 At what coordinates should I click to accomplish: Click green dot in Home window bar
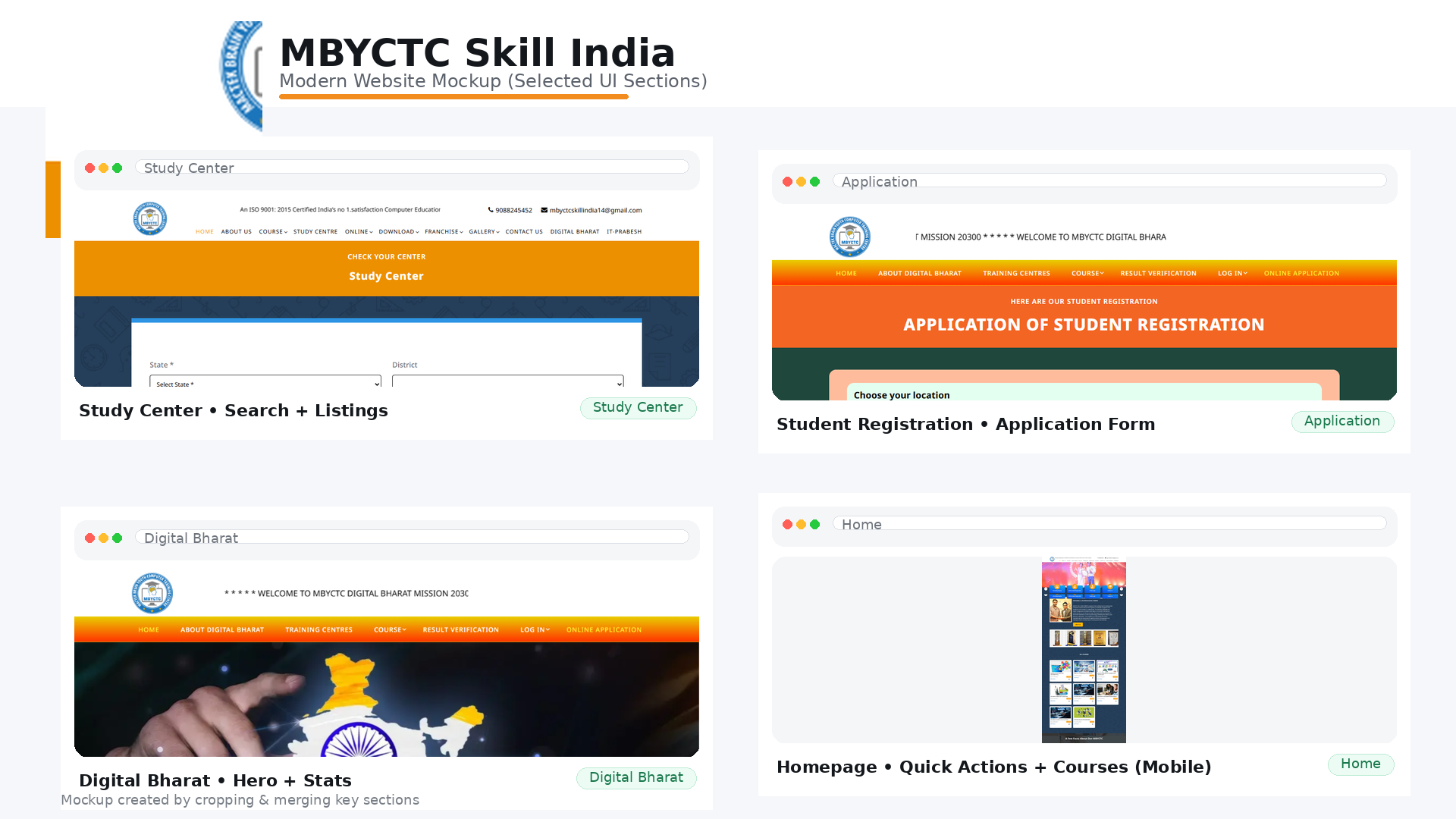pyautogui.click(x=815, y=525)
